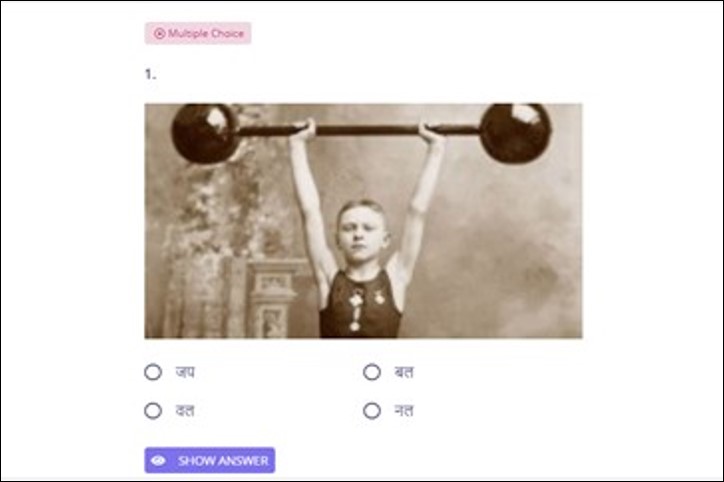Click the barbell bar between the hands

[368, 130]
